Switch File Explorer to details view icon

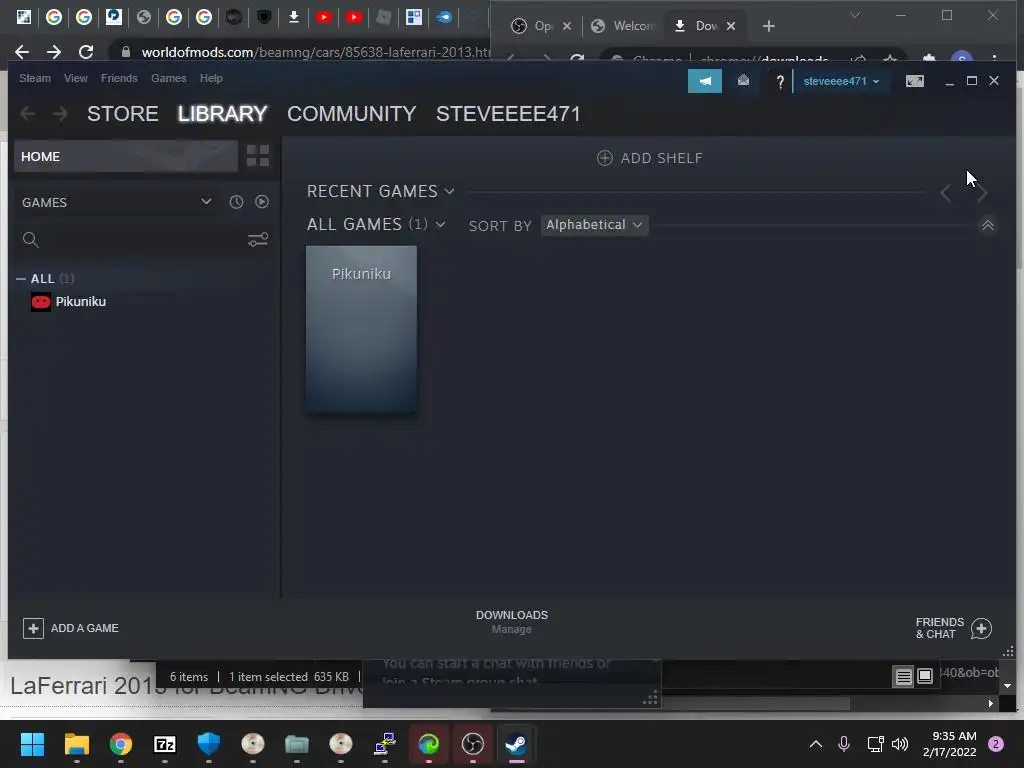(903, 677)
